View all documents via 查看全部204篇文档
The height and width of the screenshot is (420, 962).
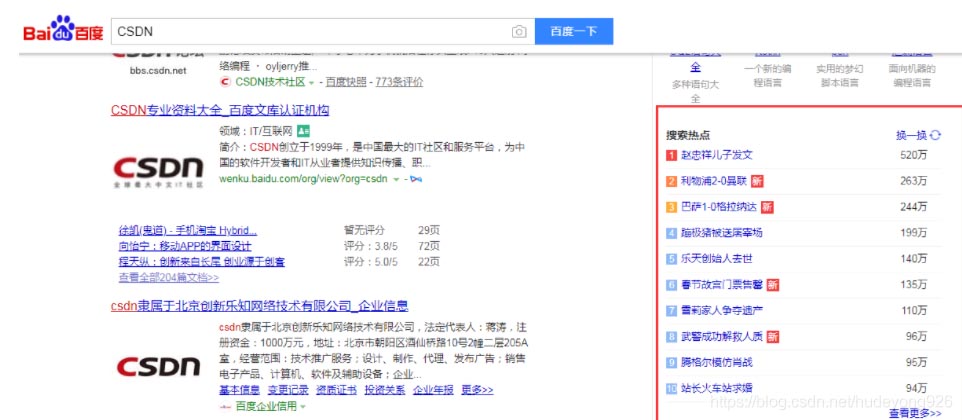(x=168, y=277)
